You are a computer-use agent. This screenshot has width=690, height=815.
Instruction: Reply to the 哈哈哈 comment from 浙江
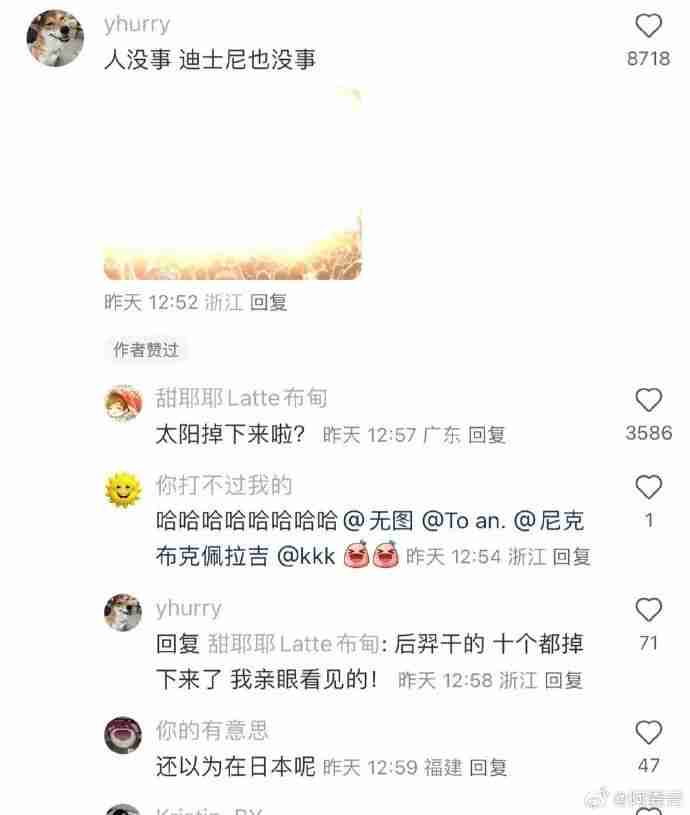[571, 557]
